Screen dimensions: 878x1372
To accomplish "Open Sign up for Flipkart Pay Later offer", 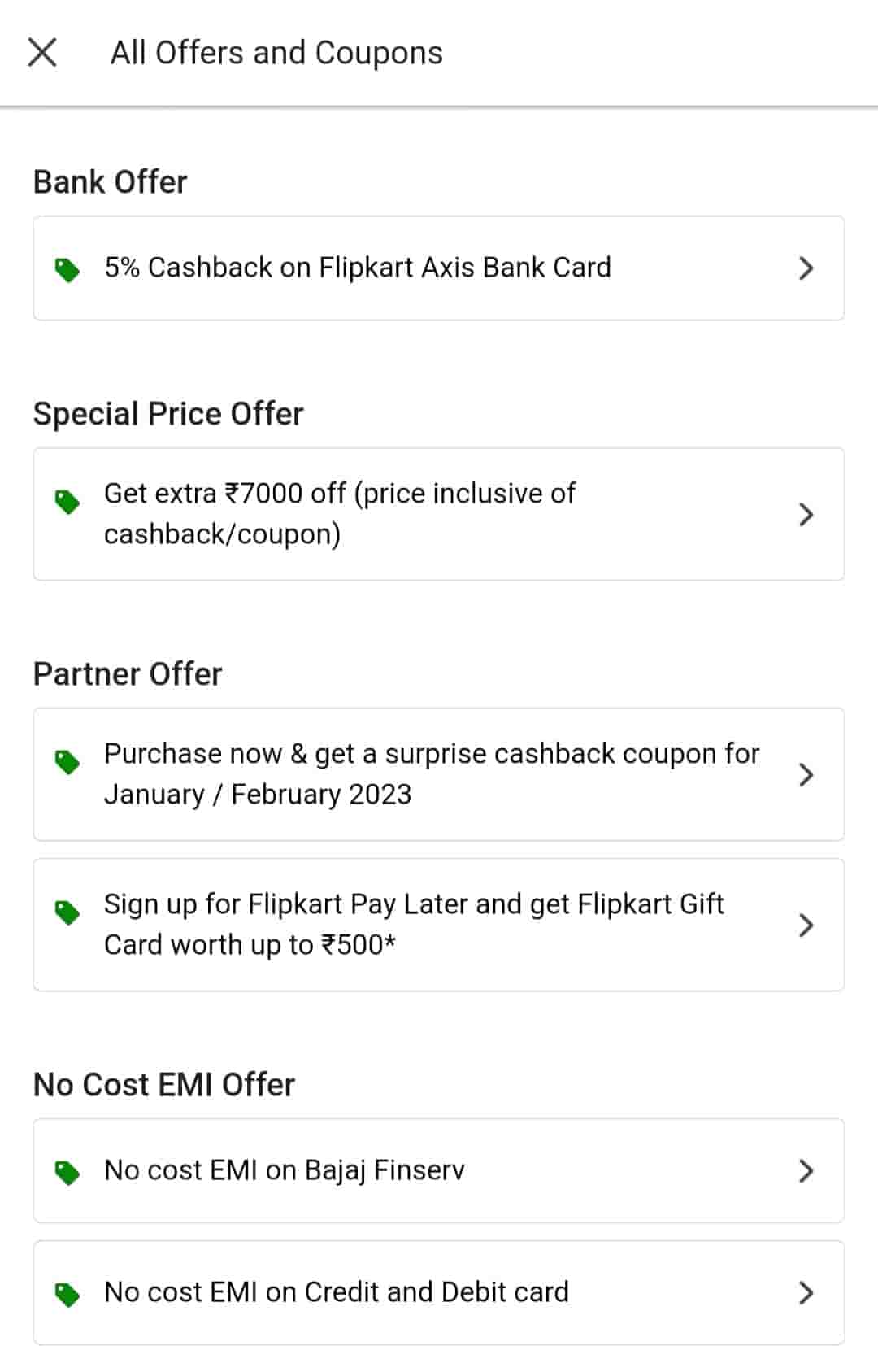I will tap(413, 925).
